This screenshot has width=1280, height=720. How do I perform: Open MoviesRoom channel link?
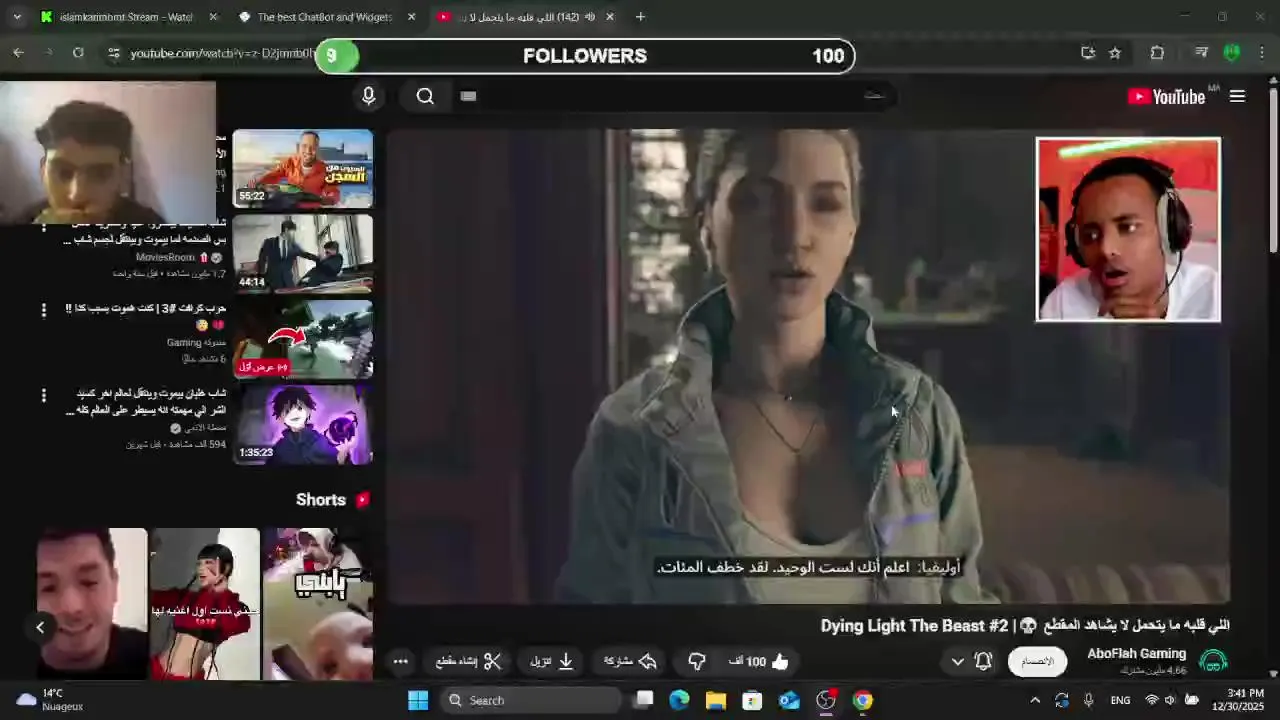click(x=165, y=257)
